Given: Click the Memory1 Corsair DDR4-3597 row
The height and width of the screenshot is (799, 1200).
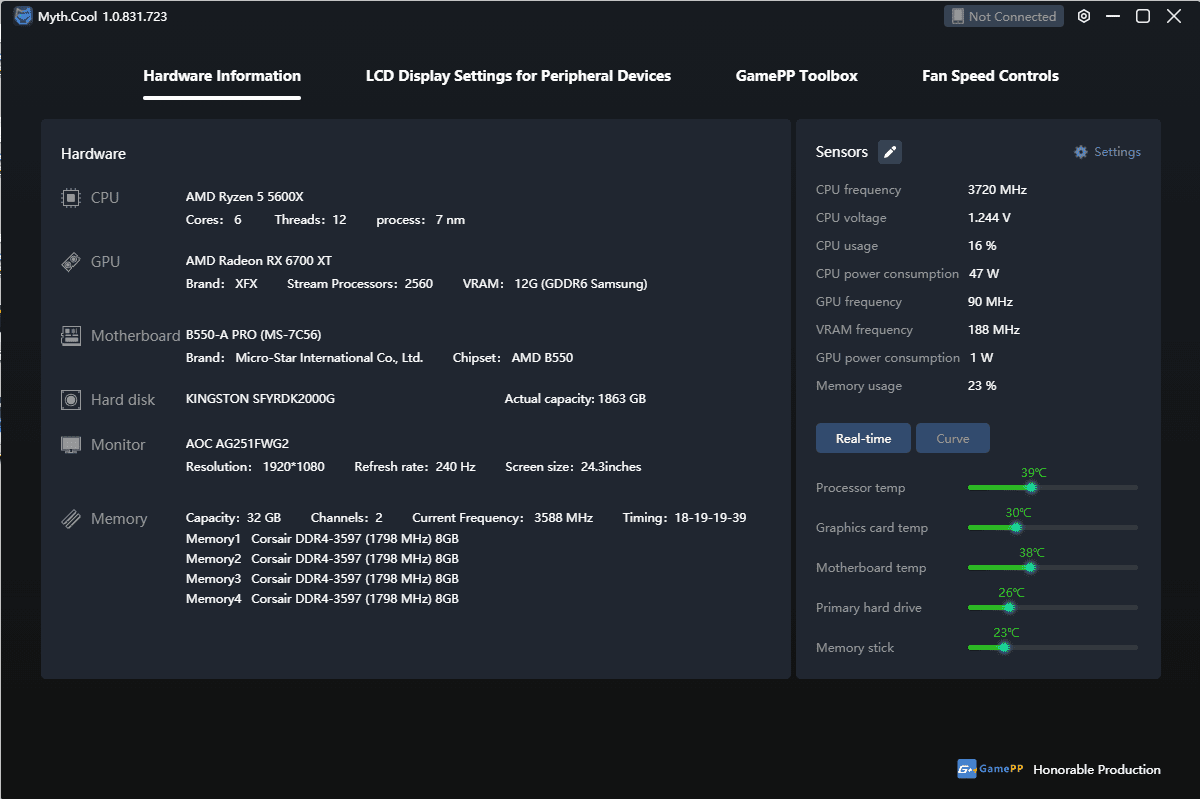Looking at the screenshot, I should 322,539.
